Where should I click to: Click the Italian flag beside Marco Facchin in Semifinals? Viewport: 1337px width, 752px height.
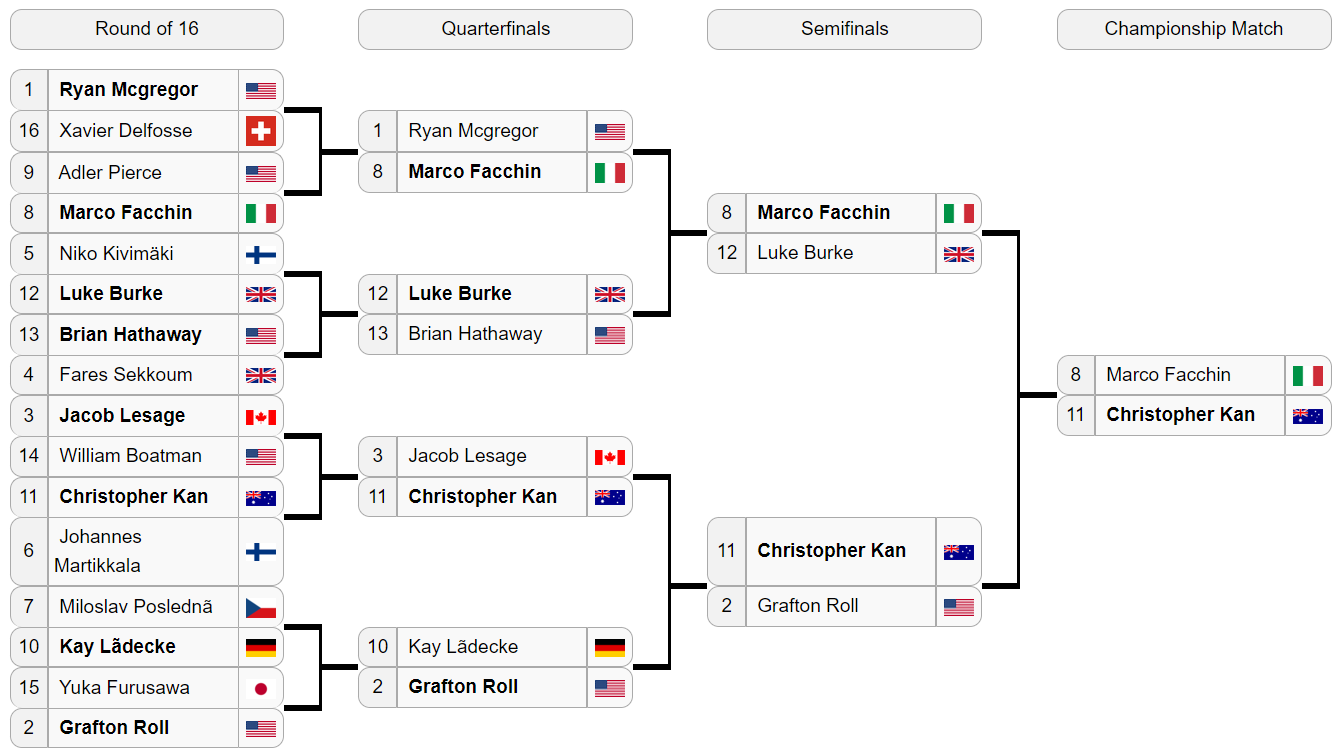[x=959, y=213]
